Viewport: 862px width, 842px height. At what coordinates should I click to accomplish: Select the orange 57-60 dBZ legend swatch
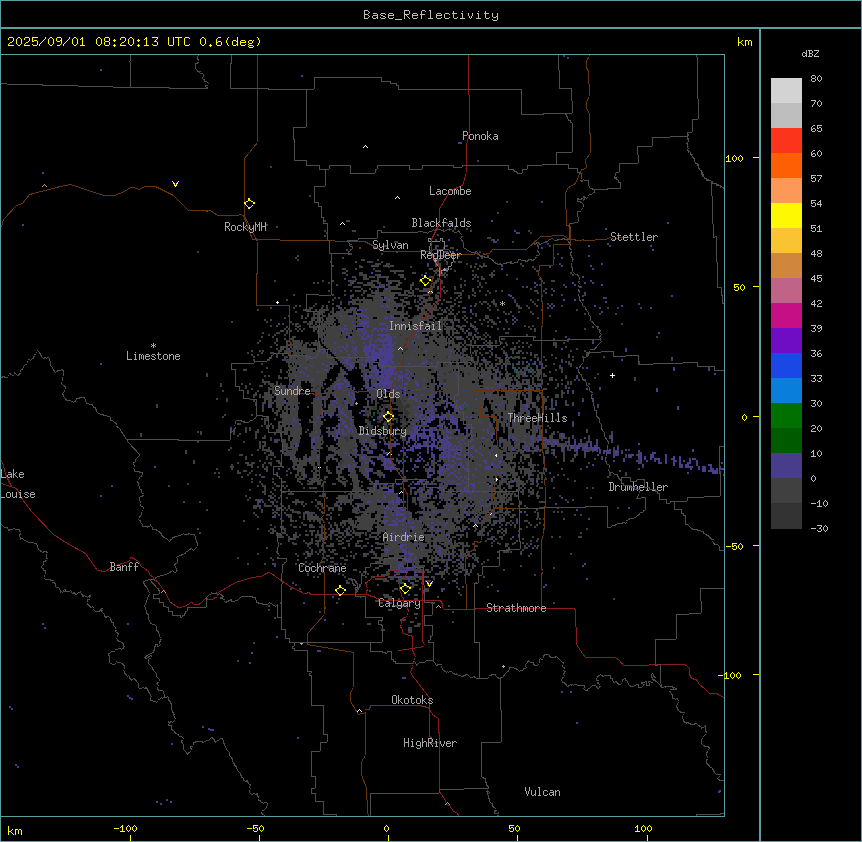786,165
